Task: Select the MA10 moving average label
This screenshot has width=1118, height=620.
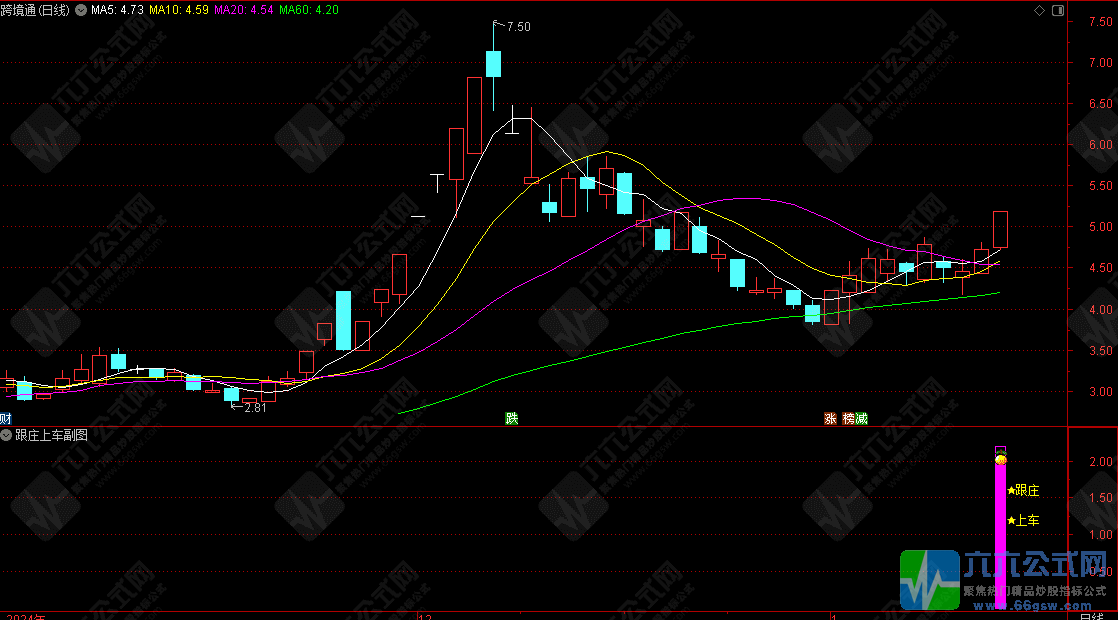Action: 178,10
